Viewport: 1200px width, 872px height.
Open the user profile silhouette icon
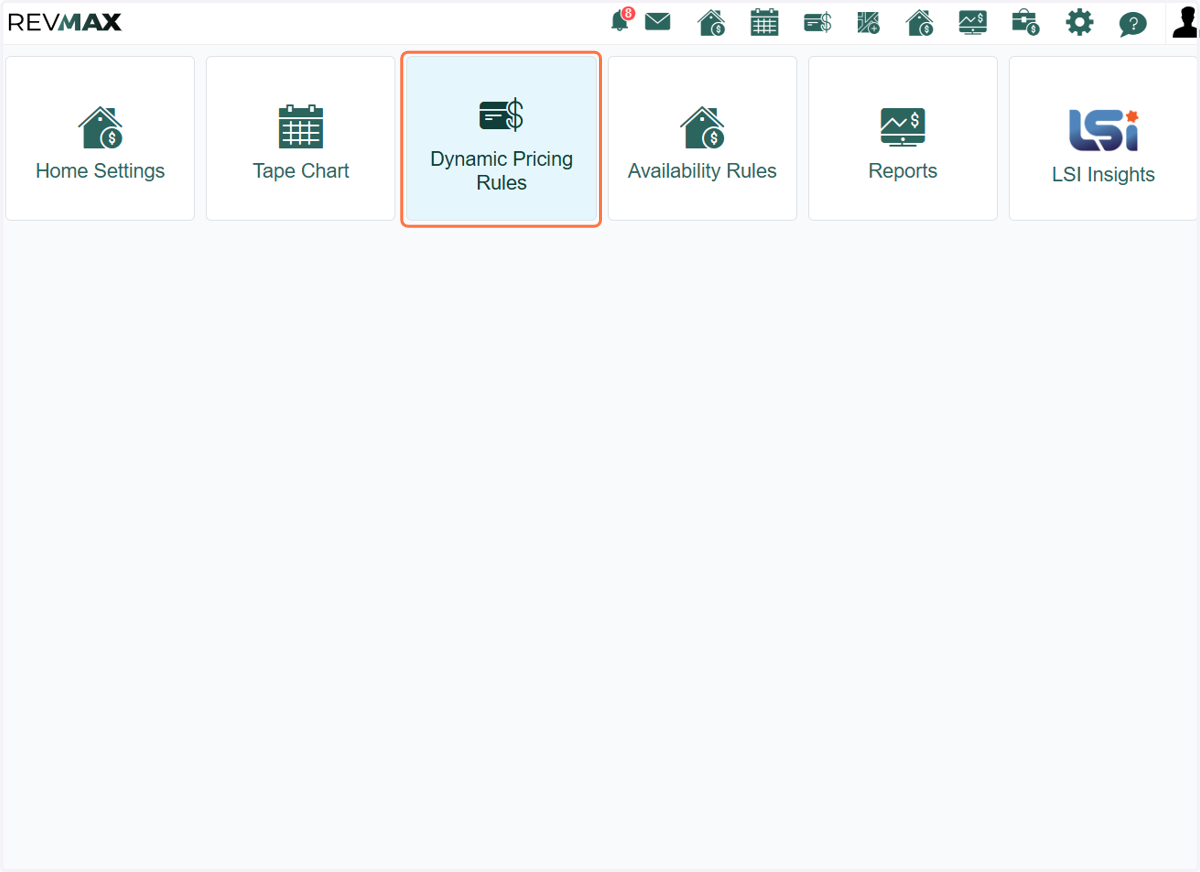pos(1184,22)
